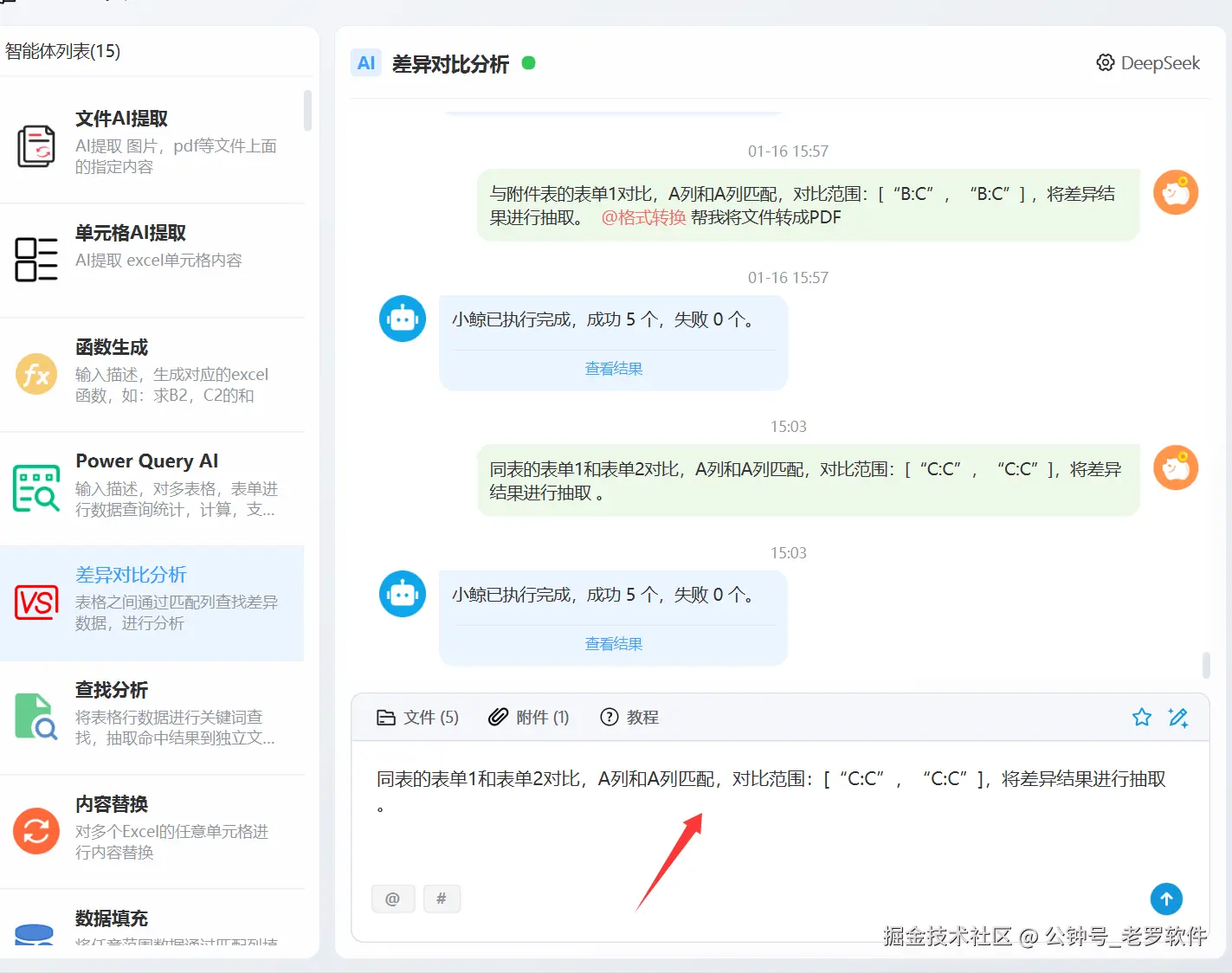Click the 智能体列表(15) header text
Image resolution: width=1232 pixels, height=973 pixels.
click(62, 51)
